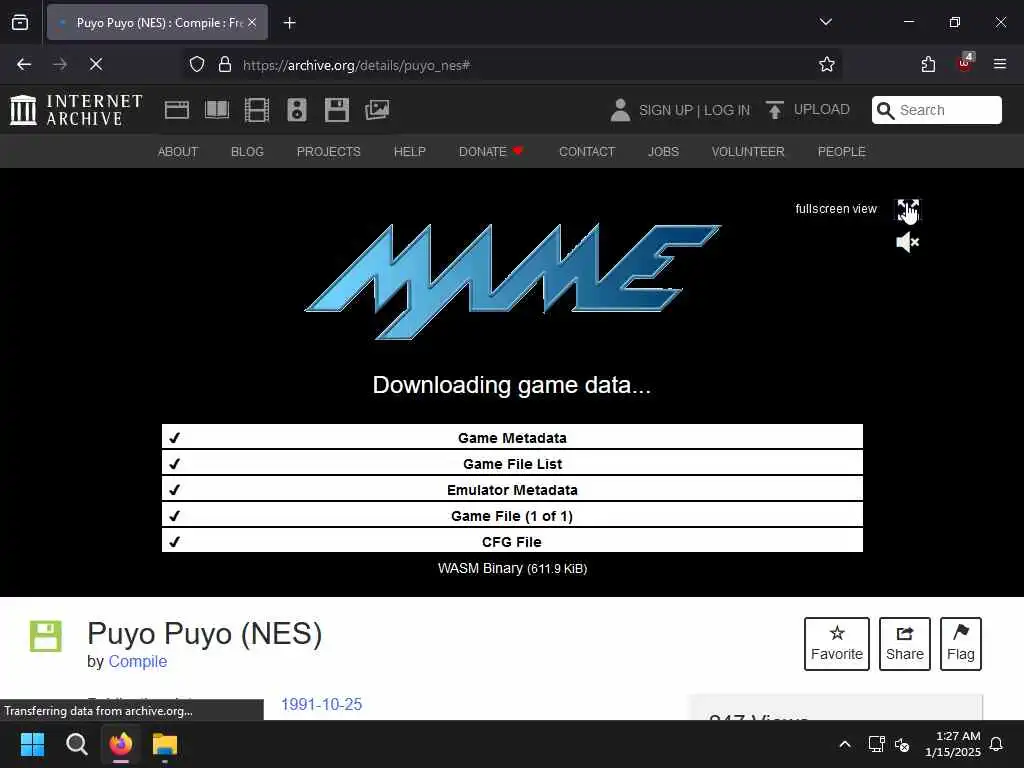Open File Explorer from taskbar
The image size is (1024, 768).
click(165, 744)
